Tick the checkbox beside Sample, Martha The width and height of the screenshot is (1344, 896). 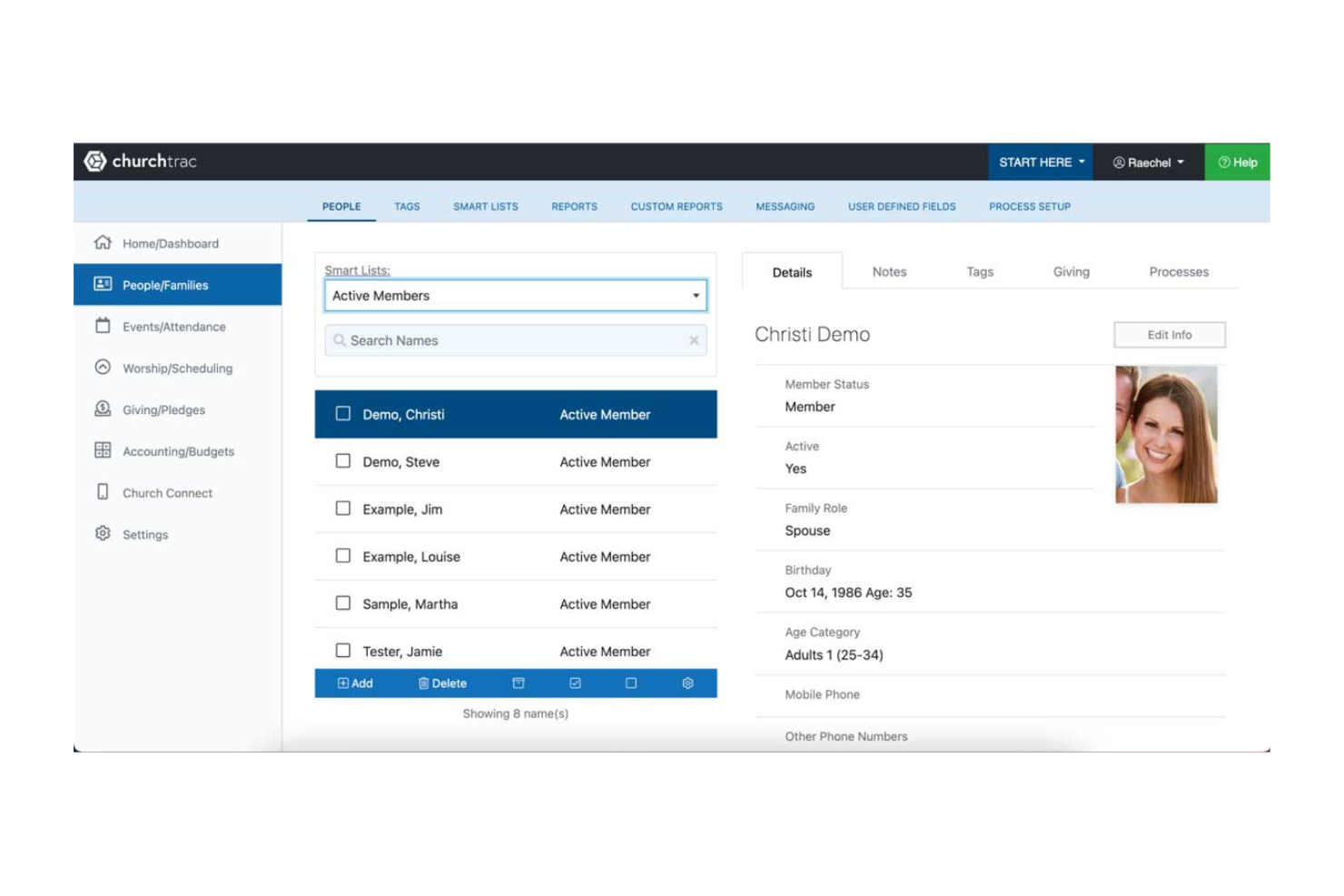(343, 603)
